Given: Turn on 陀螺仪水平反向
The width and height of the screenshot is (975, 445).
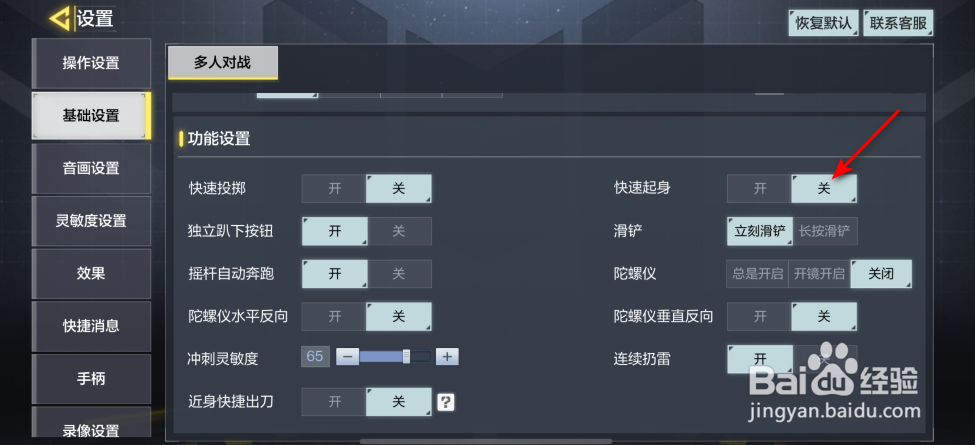Looking at the screenshot, I should coord(335,316).
